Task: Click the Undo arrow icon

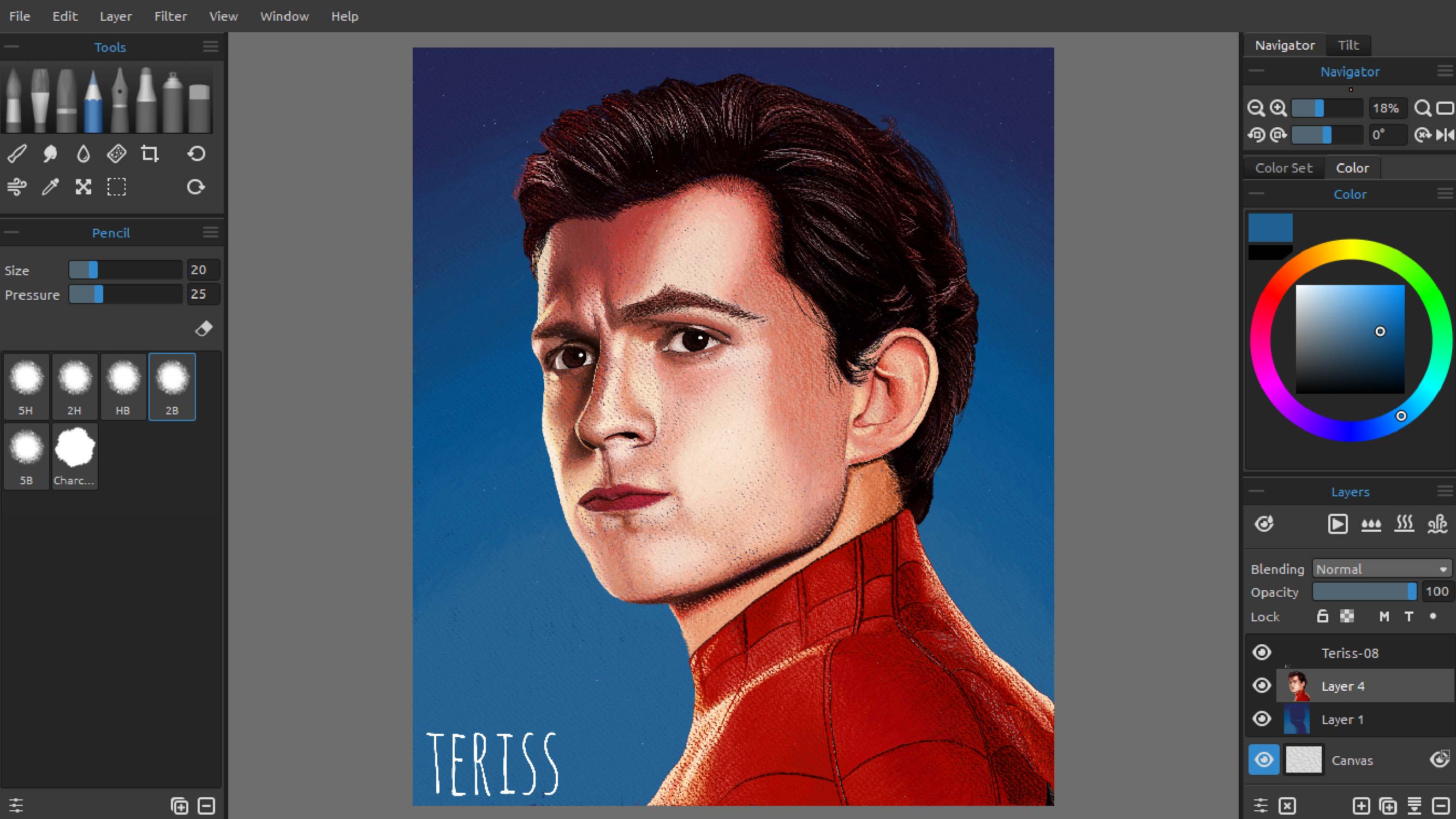Action: click(x=196, y=154)
